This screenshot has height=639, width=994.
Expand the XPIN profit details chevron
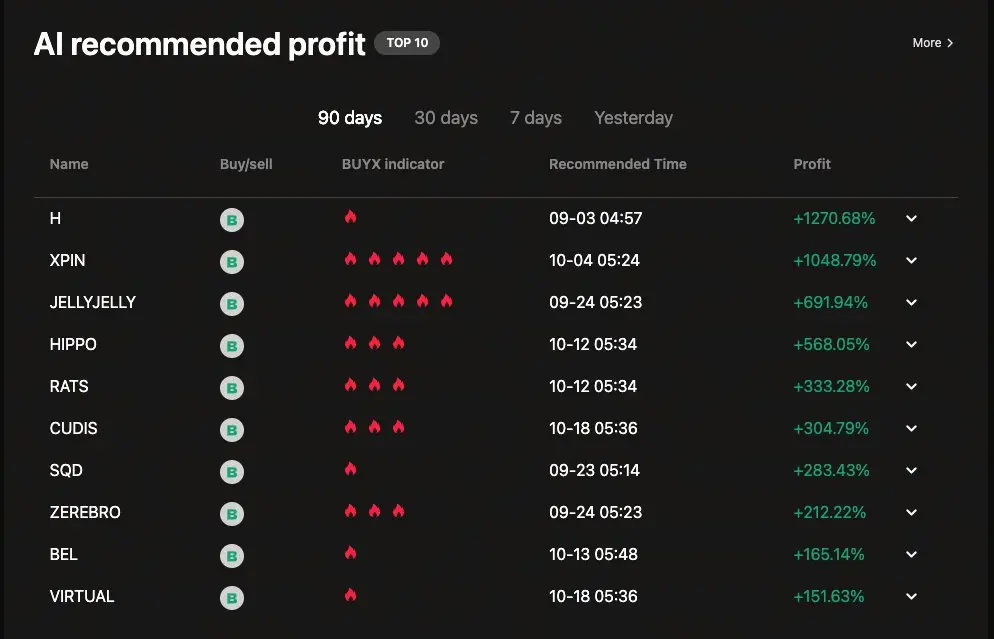click(912, 260)
